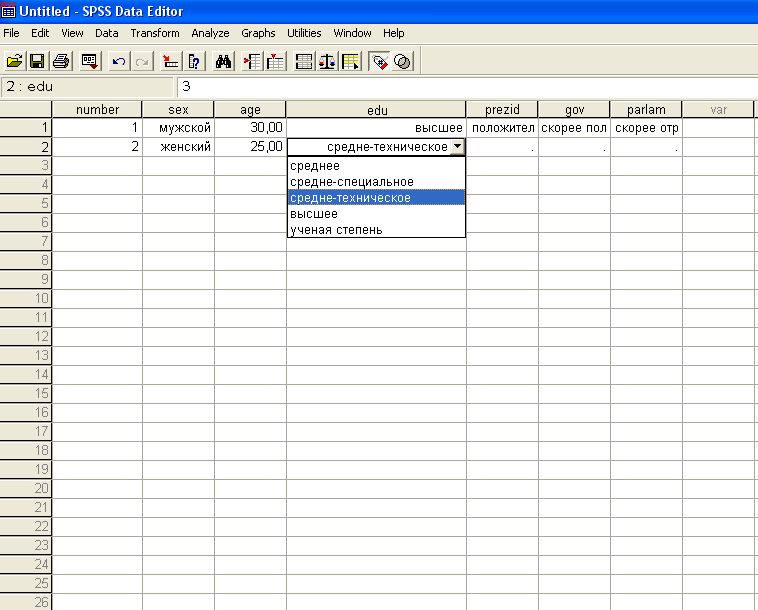The width and height of the screenshot is (758, 610).
Task: Select the 'number' column header
Action: click(97, 110)
